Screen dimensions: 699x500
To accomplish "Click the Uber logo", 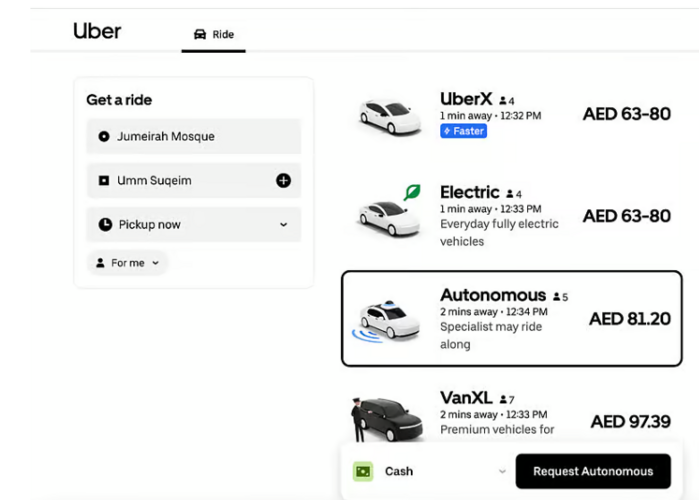I will coord(97,31).
